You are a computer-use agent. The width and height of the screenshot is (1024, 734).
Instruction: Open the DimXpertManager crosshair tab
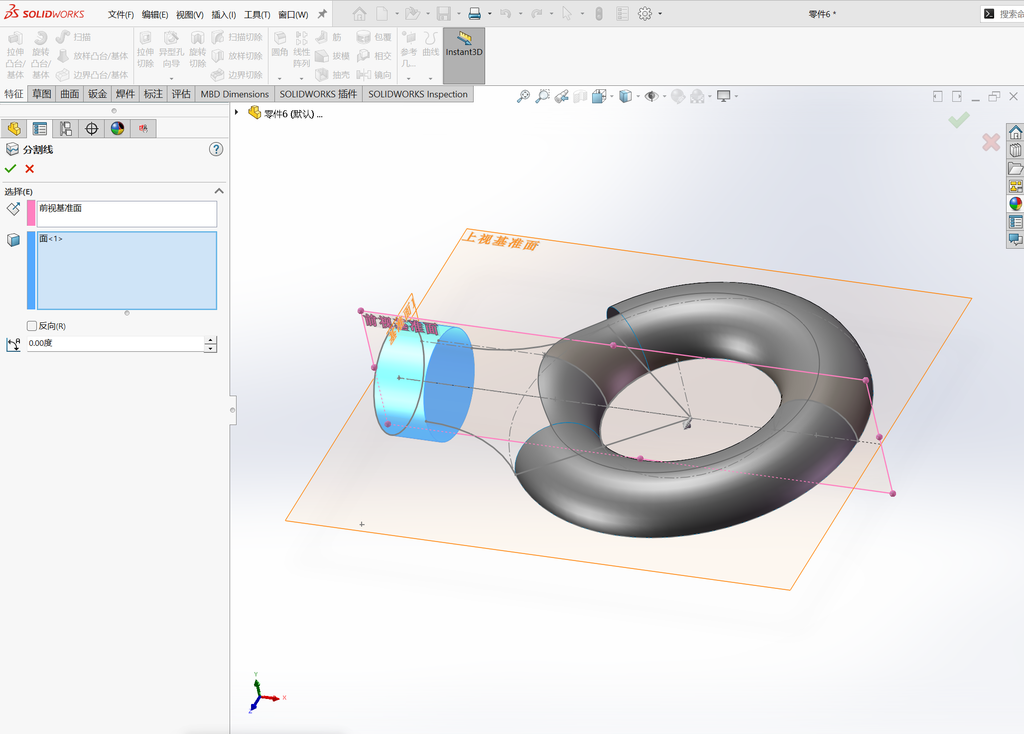[91, 129]
